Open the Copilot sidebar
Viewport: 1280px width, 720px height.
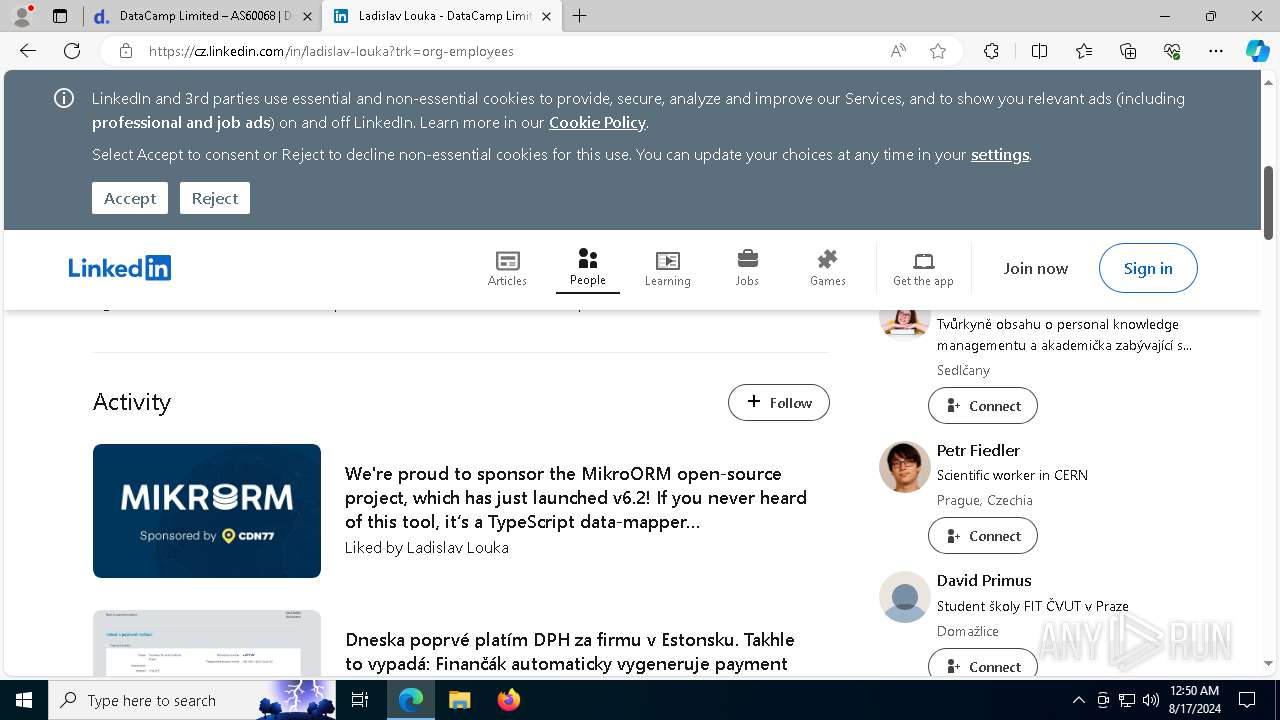pyautogui.click(x=1257, y=51)
